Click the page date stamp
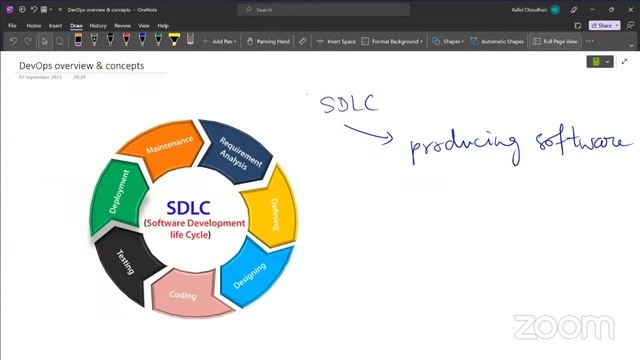The height and width of the screenshot is (360, 640). (40, 77)
